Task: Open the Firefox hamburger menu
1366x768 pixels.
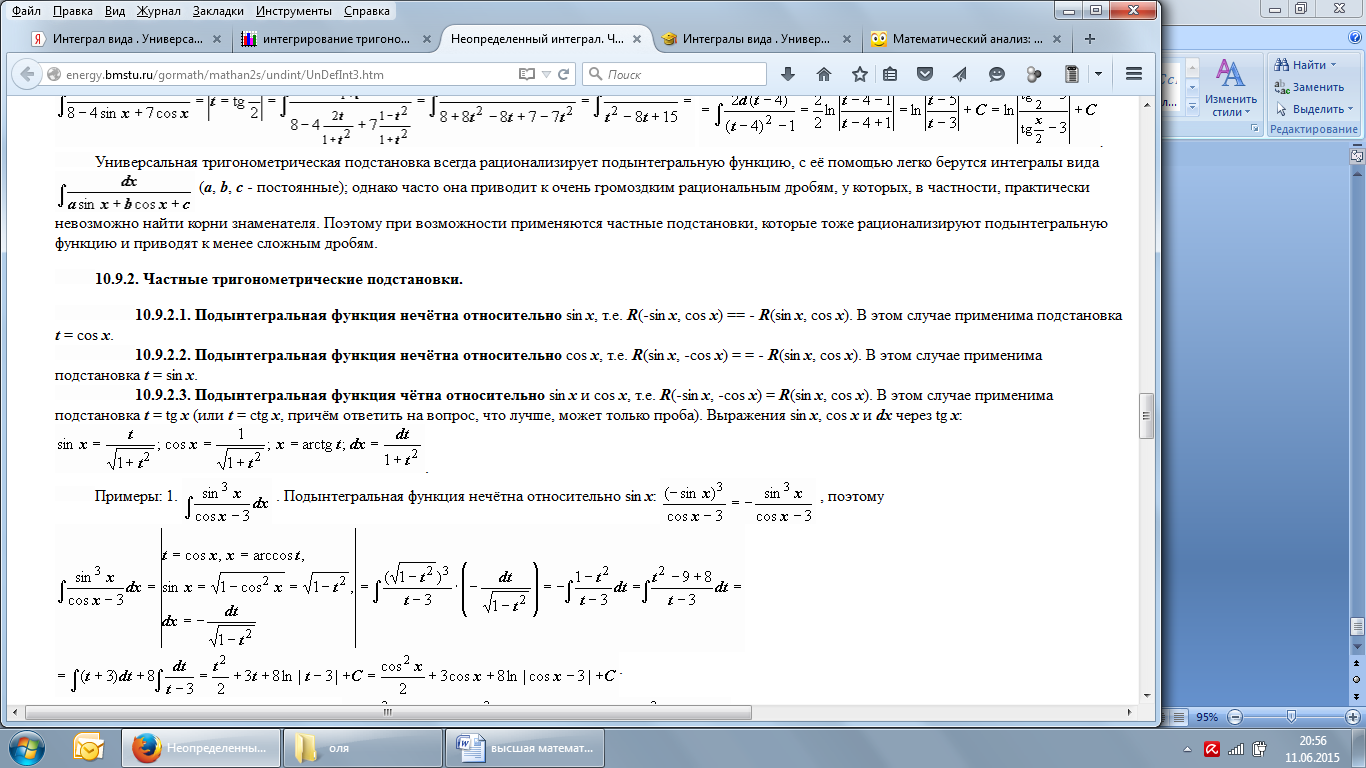Action: coord(1134,74)
